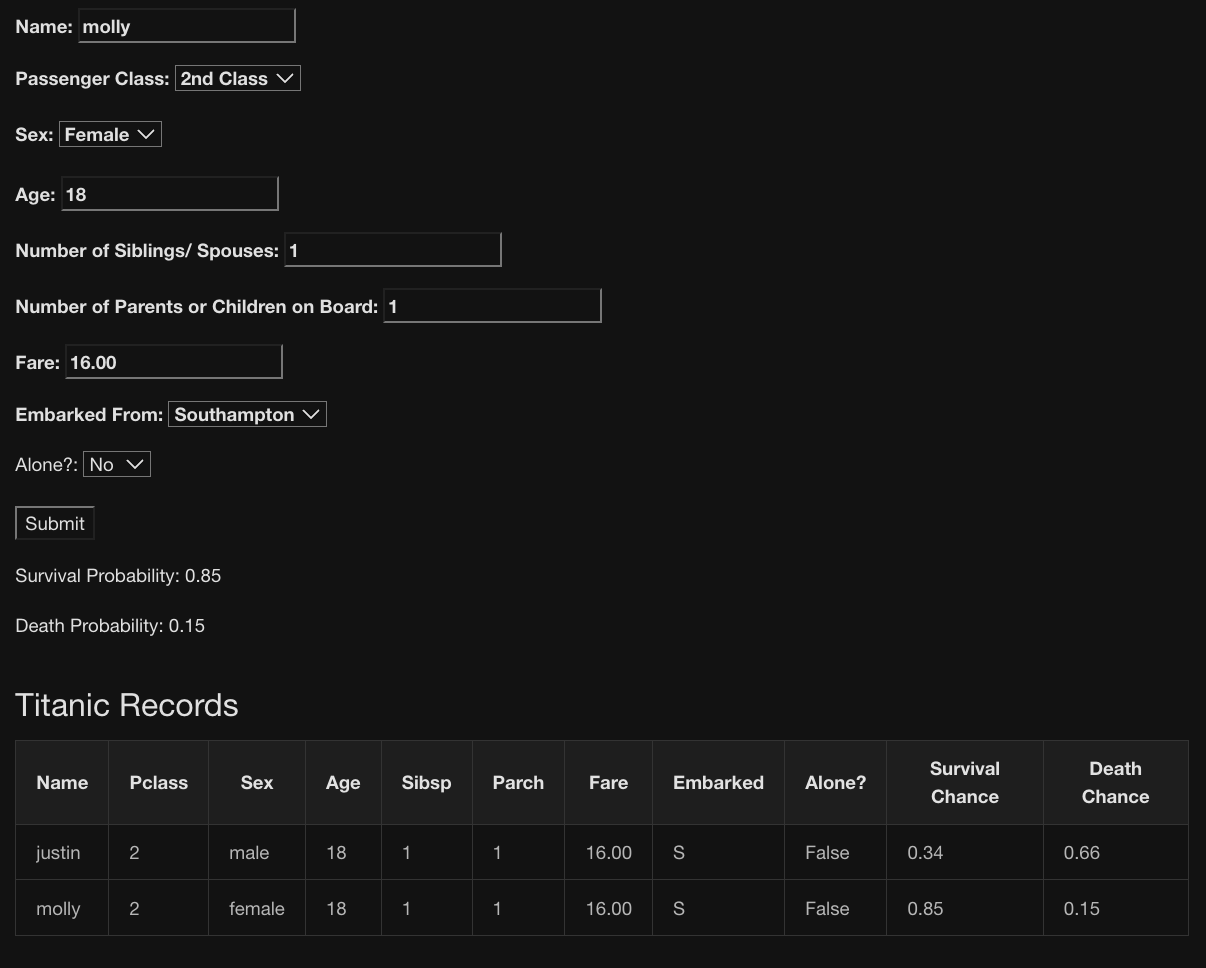Screen dimensions: 1206x968
Task: Click the molly name cell in the table
Action: pyautogui.click(x=62, y=909)
